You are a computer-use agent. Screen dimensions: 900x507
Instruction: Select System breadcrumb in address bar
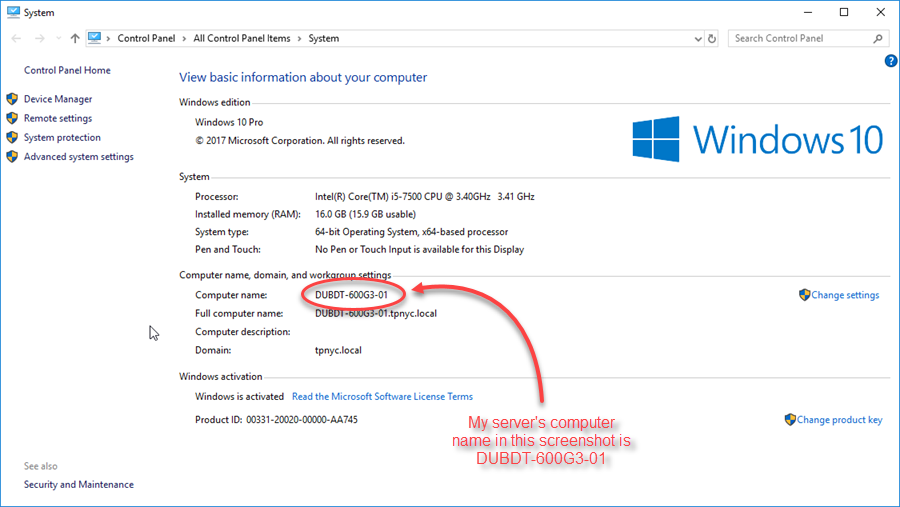[x=324, y=38]
